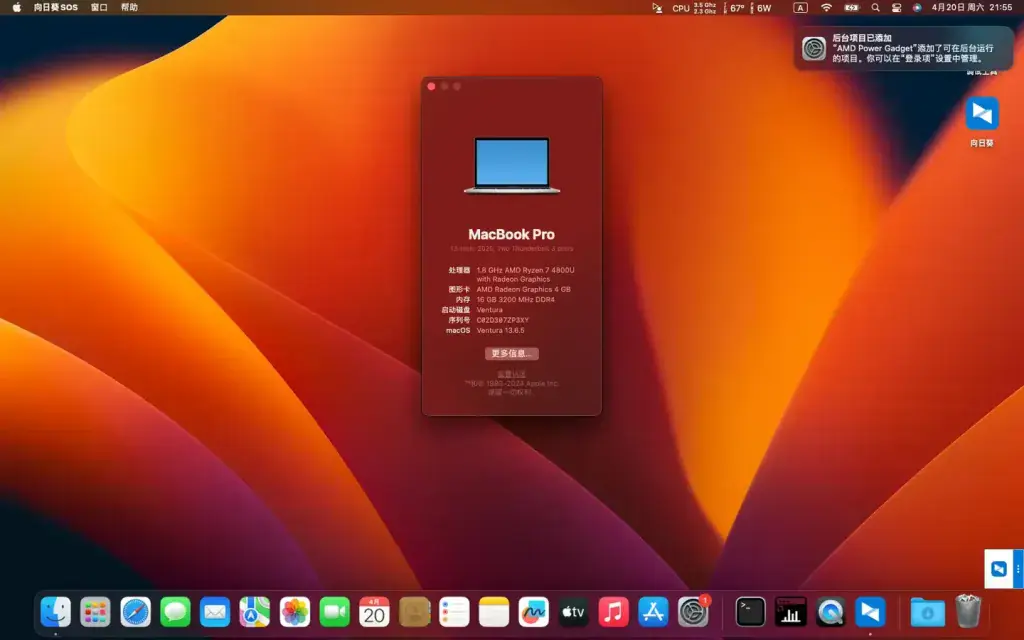This screenshot has height=640, width=1024.
Task: Open the 向日葵 desktop shortcut icon
Action: (982, 114)
